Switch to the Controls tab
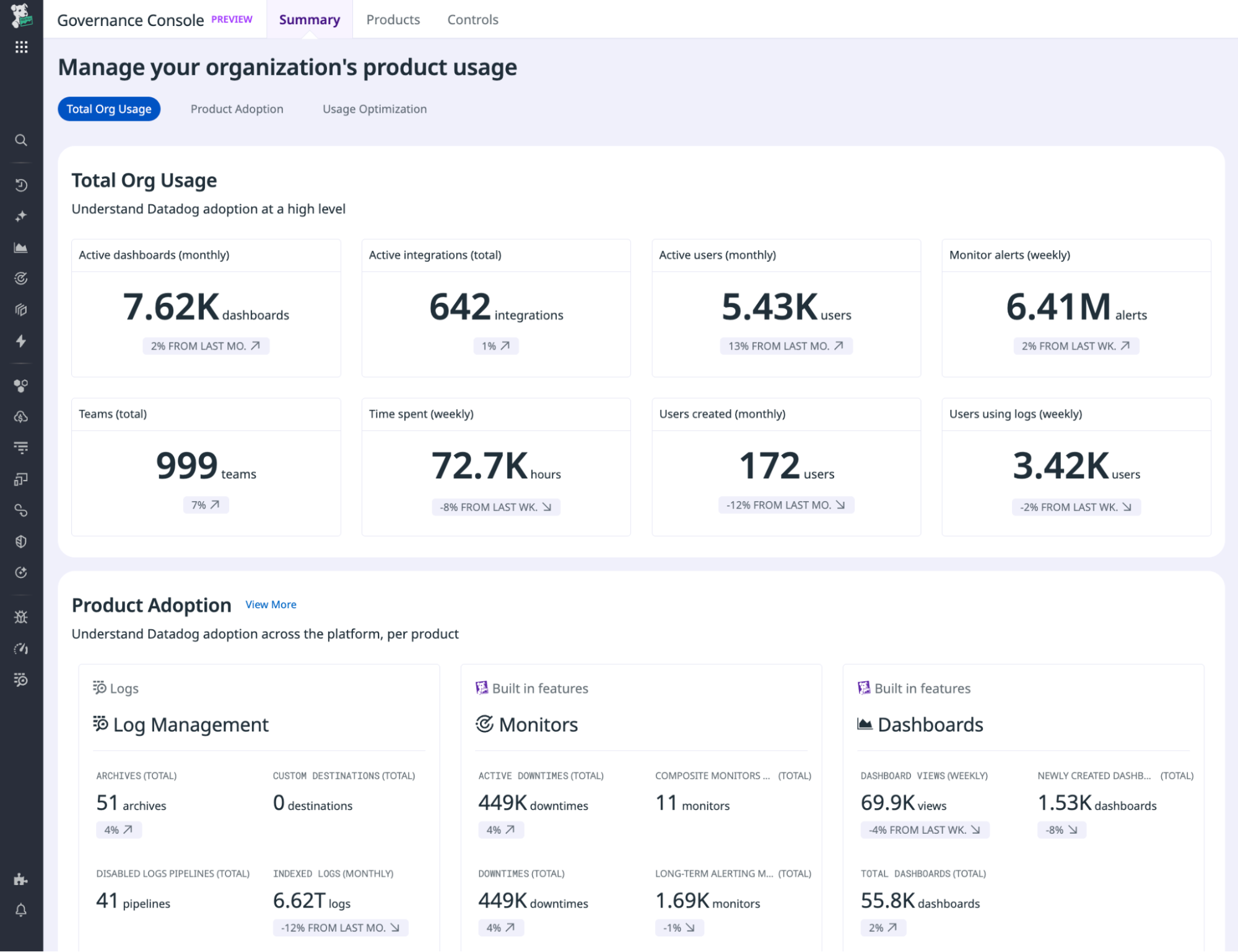Image resolution: width=1238 pixels, height=952 pixels. point(473,20)
